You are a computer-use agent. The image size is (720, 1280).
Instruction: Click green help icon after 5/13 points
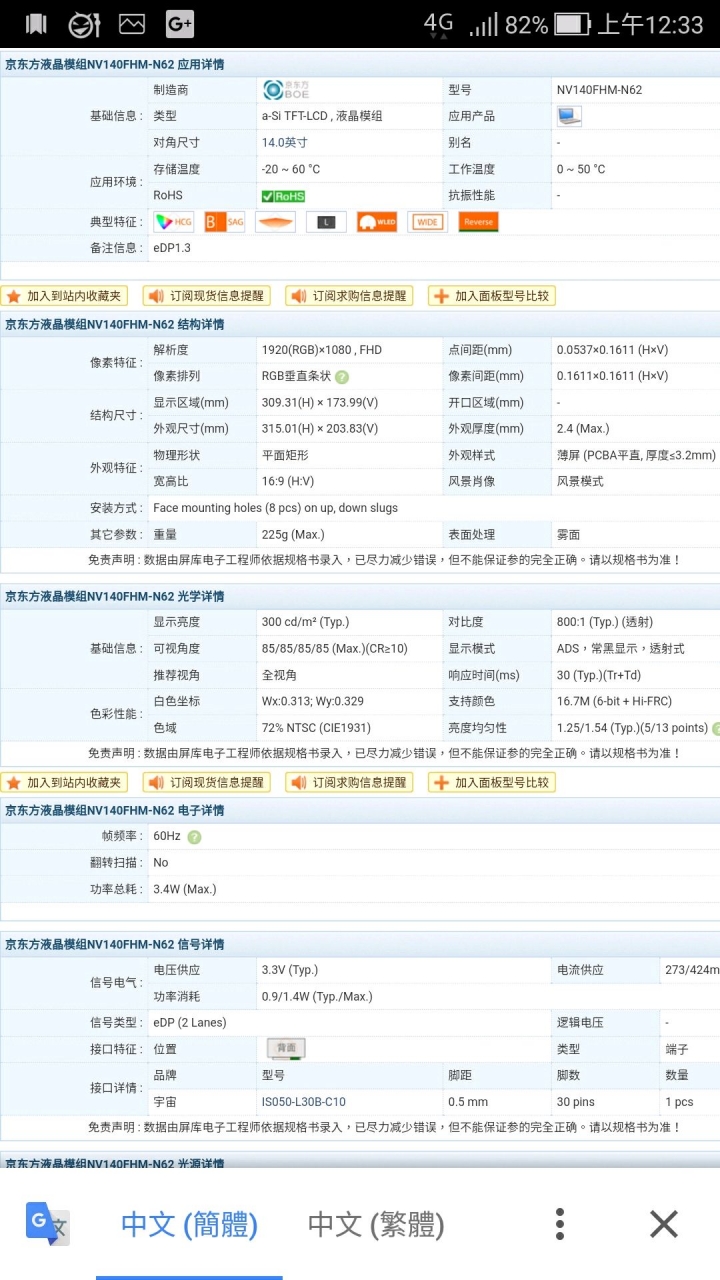(x=716, y=729)
